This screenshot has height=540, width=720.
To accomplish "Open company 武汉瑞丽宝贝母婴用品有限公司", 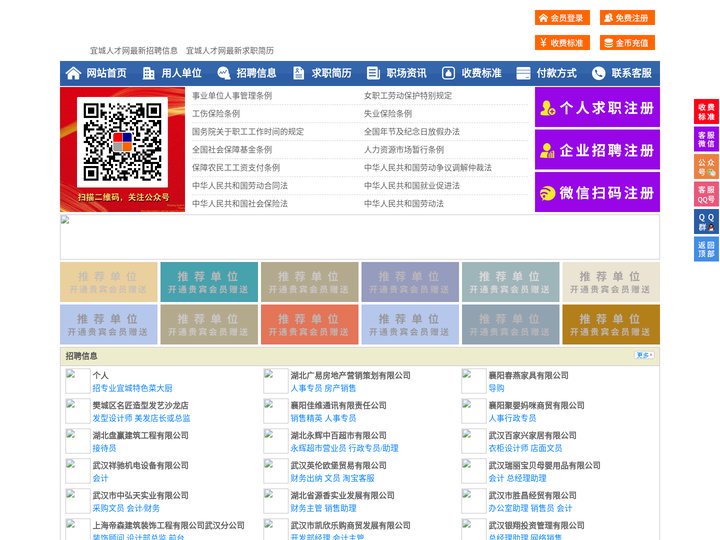I will pyautogui.click(x=544, y=465).
